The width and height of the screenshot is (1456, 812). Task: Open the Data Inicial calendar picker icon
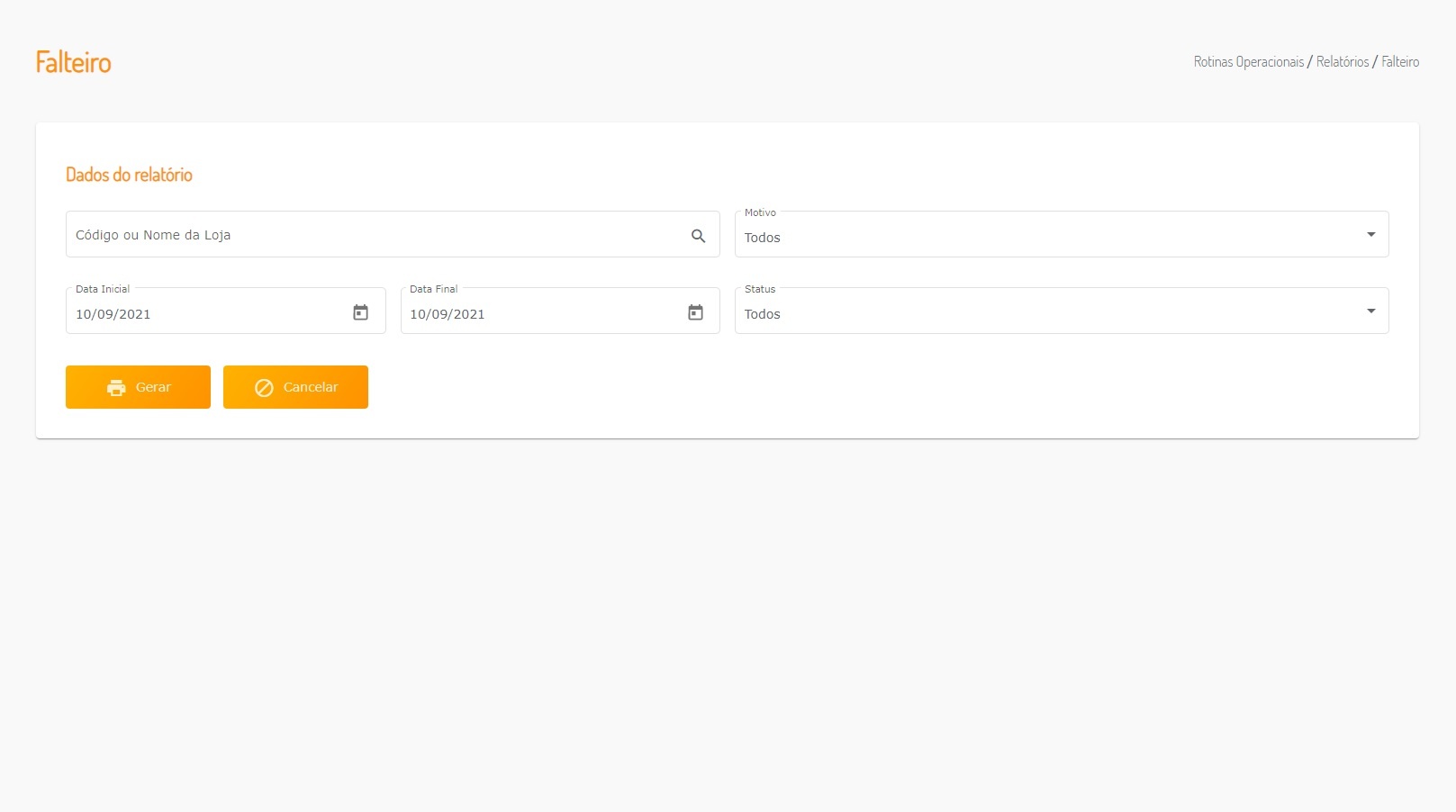point(360,312)
